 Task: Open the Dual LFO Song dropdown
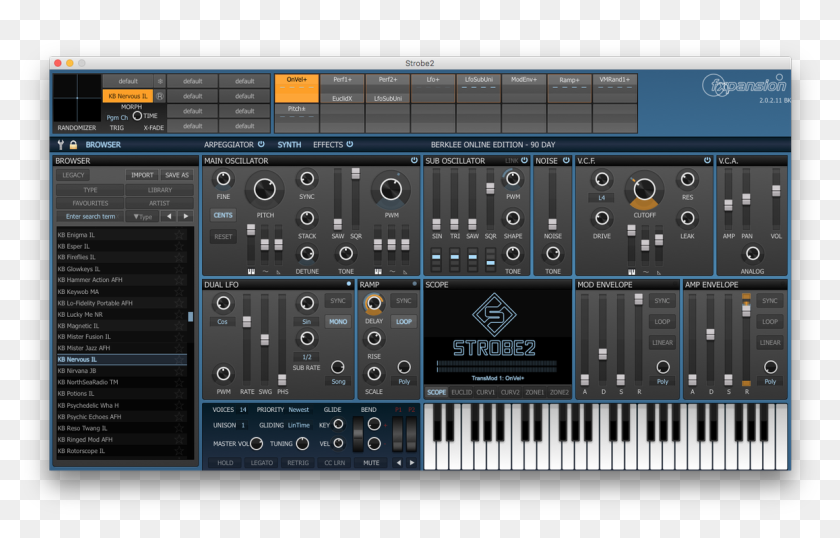coord(338,382)
